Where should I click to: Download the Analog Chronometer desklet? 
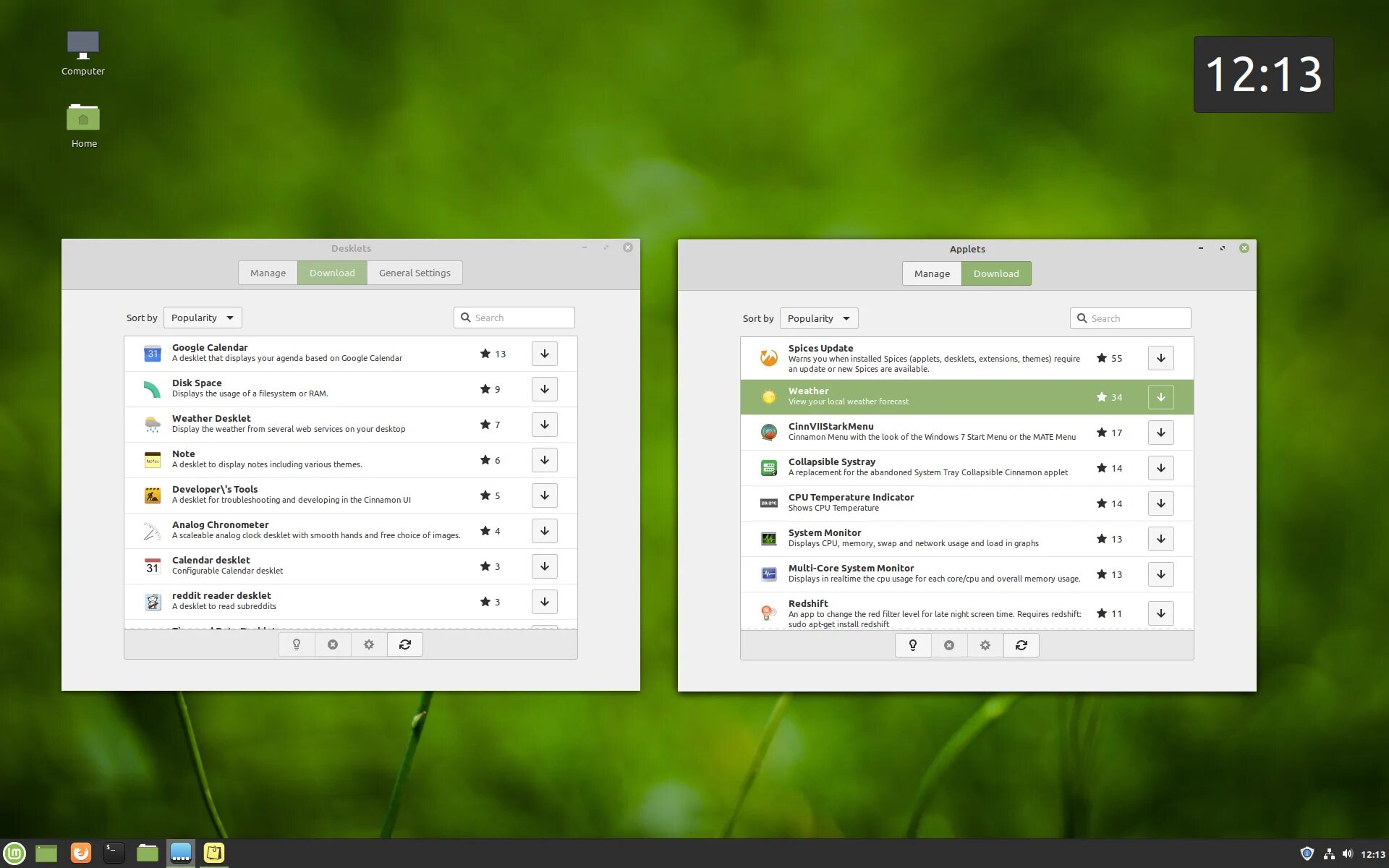544,531
